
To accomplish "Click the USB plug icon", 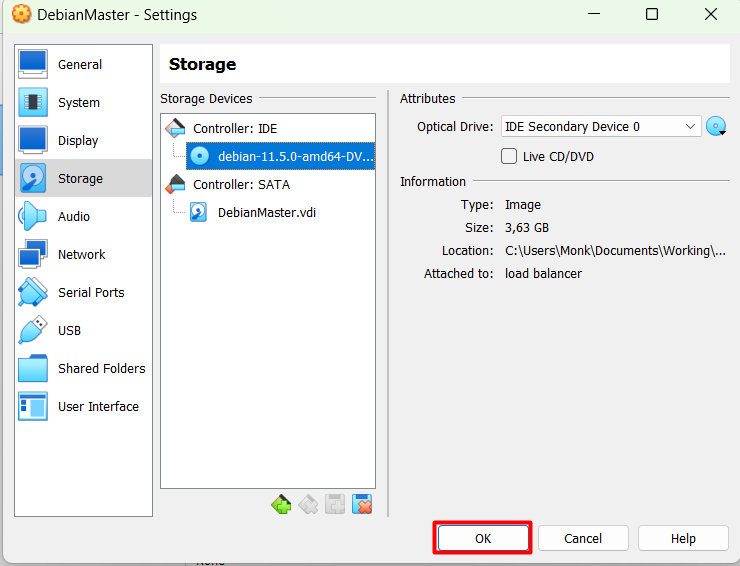I will [33, 330].
